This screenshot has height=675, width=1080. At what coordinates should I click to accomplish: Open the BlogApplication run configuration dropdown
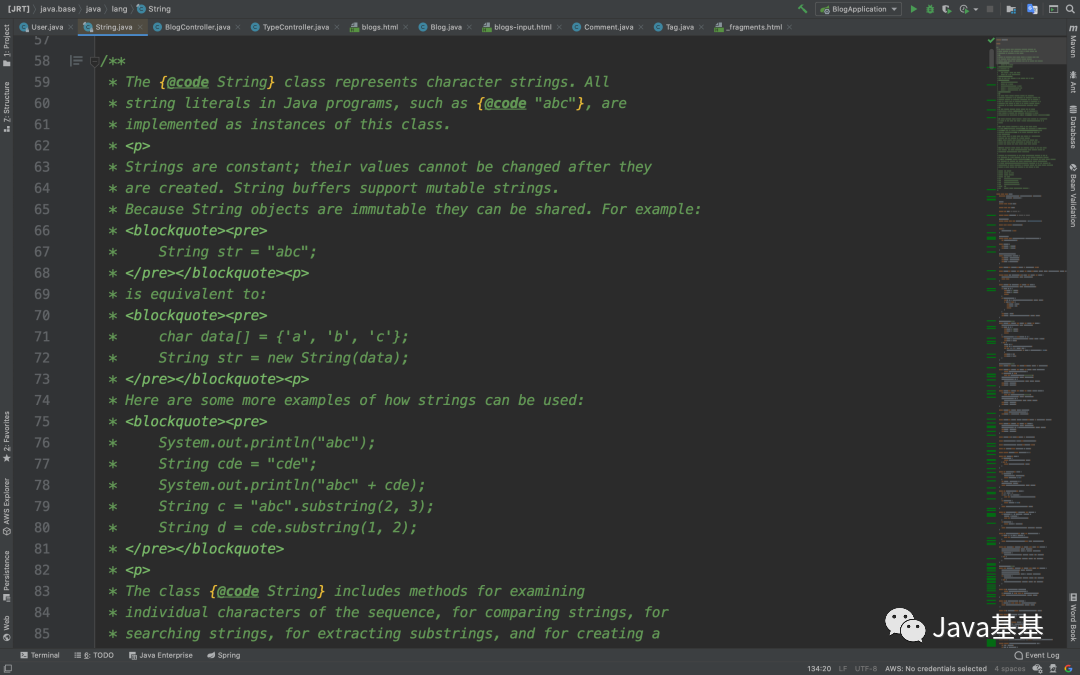point(858,9)
